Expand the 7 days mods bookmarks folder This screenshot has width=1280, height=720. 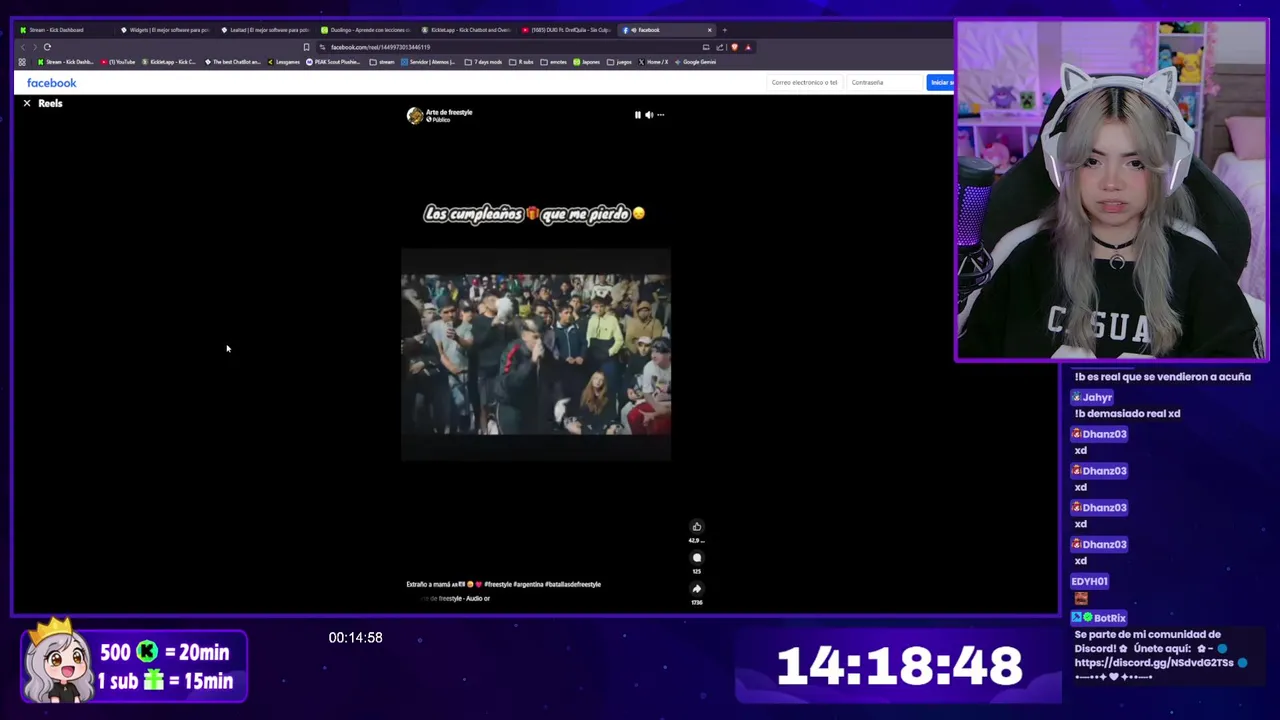(x=483, y=62)
